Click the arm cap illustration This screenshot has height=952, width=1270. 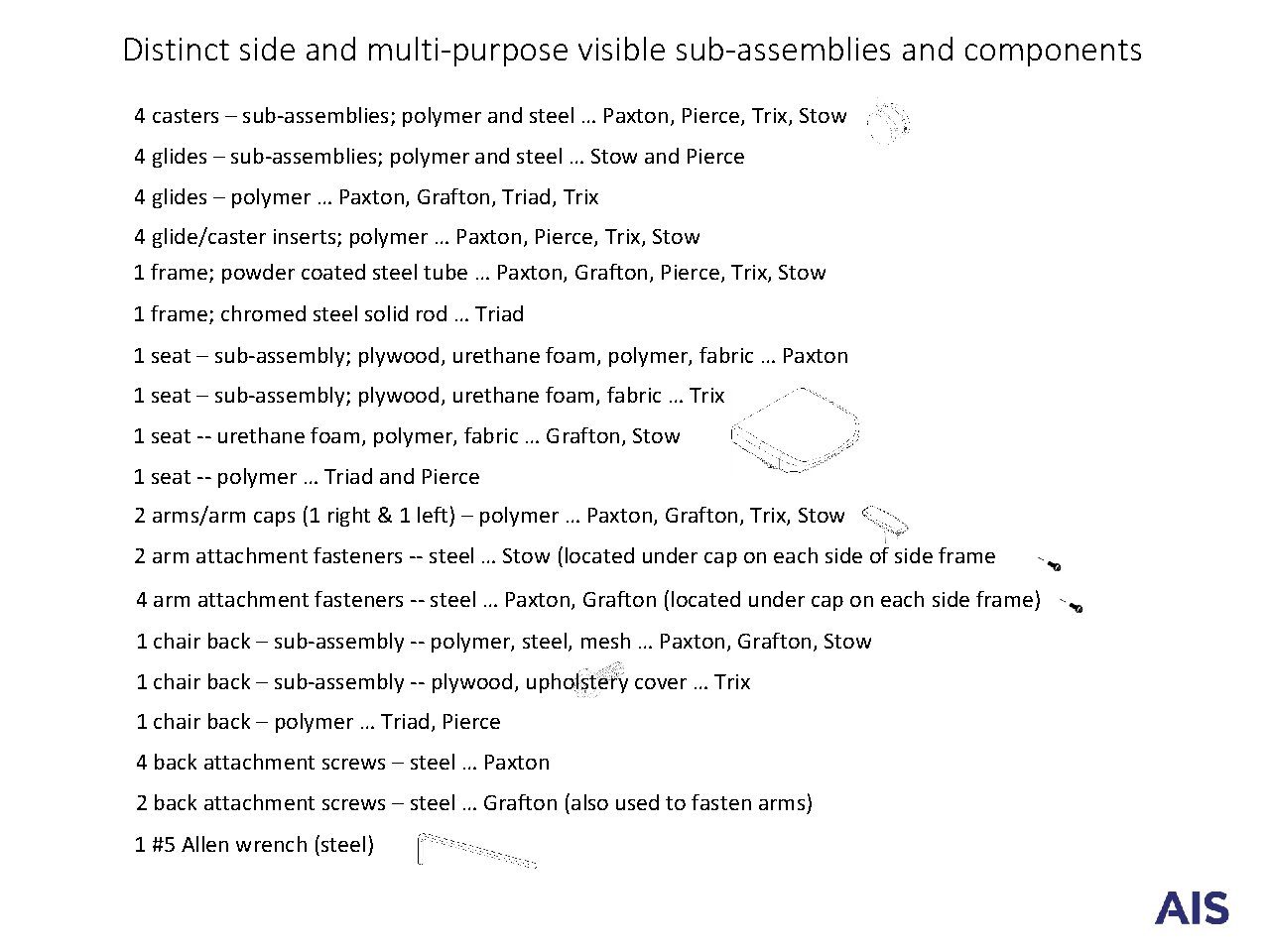[885, 520]
